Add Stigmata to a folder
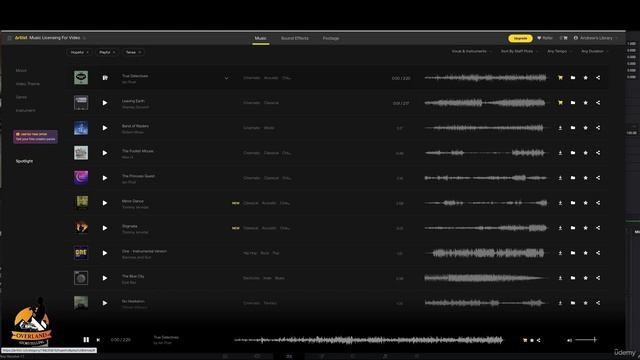 (x=573, y=228)
